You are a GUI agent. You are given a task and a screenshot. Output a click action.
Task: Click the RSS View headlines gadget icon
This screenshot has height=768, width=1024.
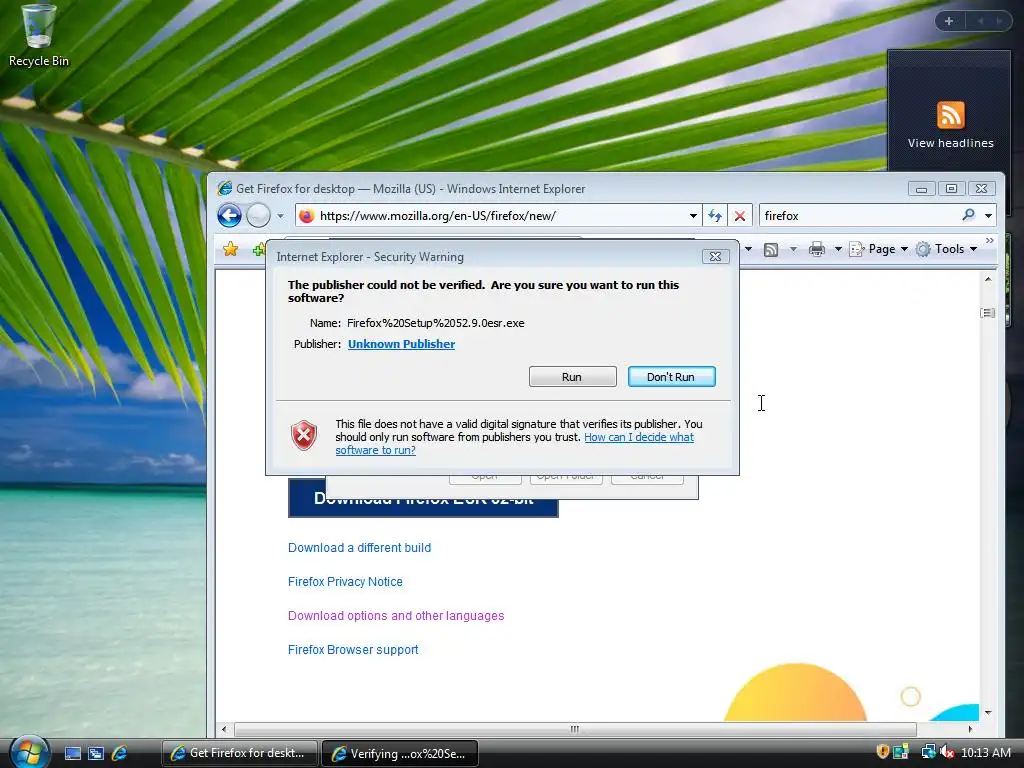[x=950, y=115]
